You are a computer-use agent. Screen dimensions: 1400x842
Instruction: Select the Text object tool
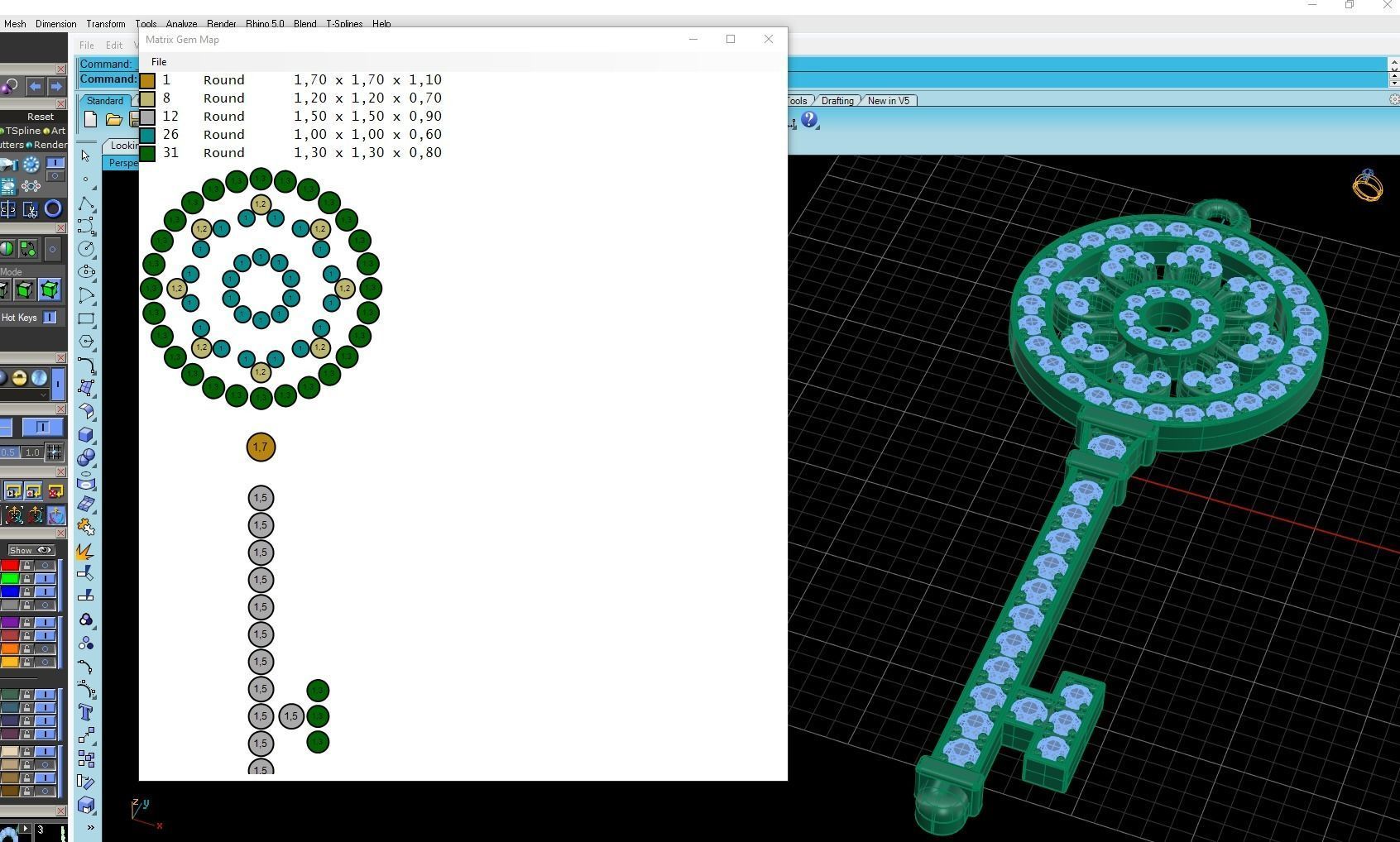(x=86, y=712)
